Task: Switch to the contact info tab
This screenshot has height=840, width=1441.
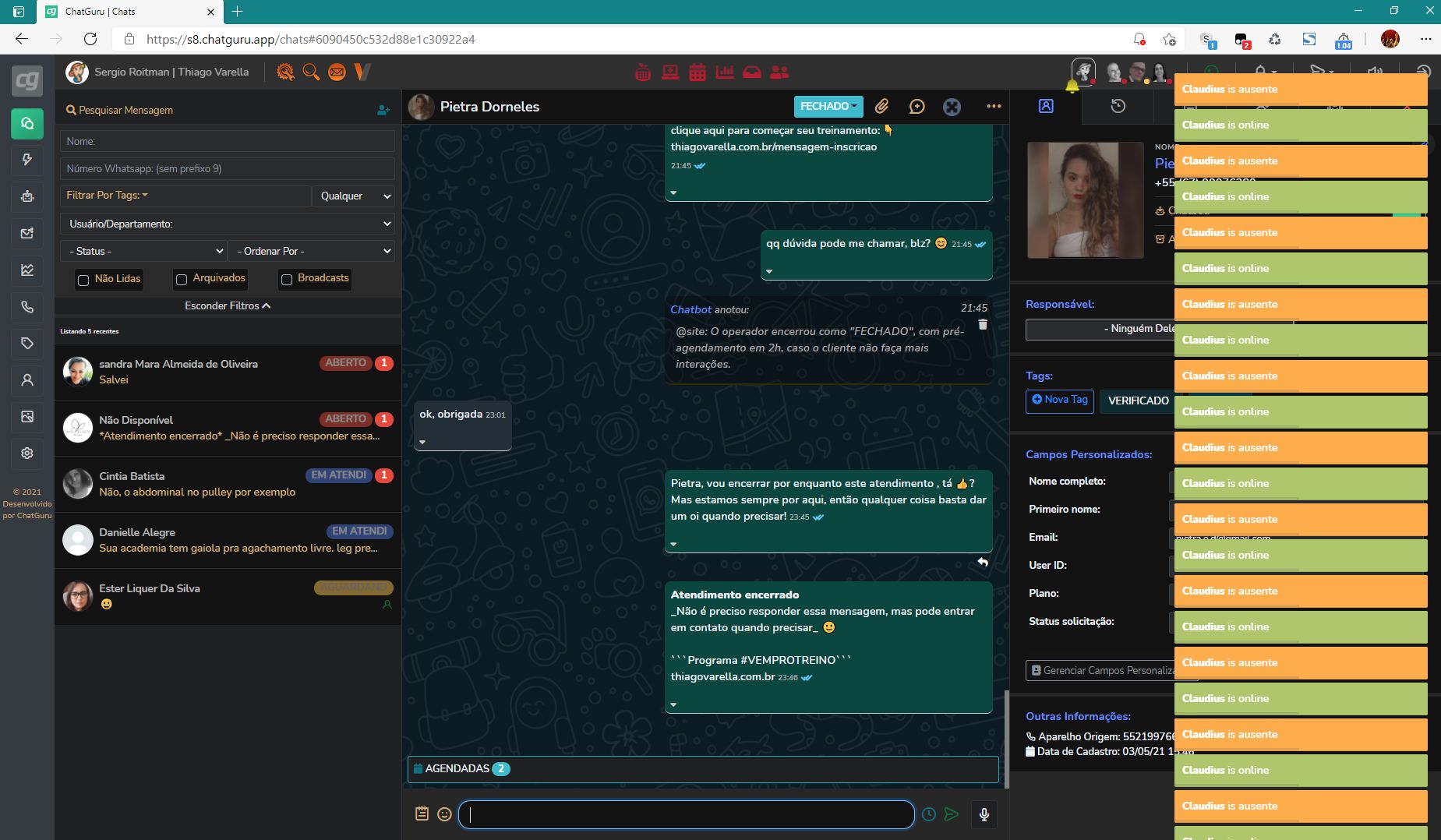Action: (x=1046, y=106)
